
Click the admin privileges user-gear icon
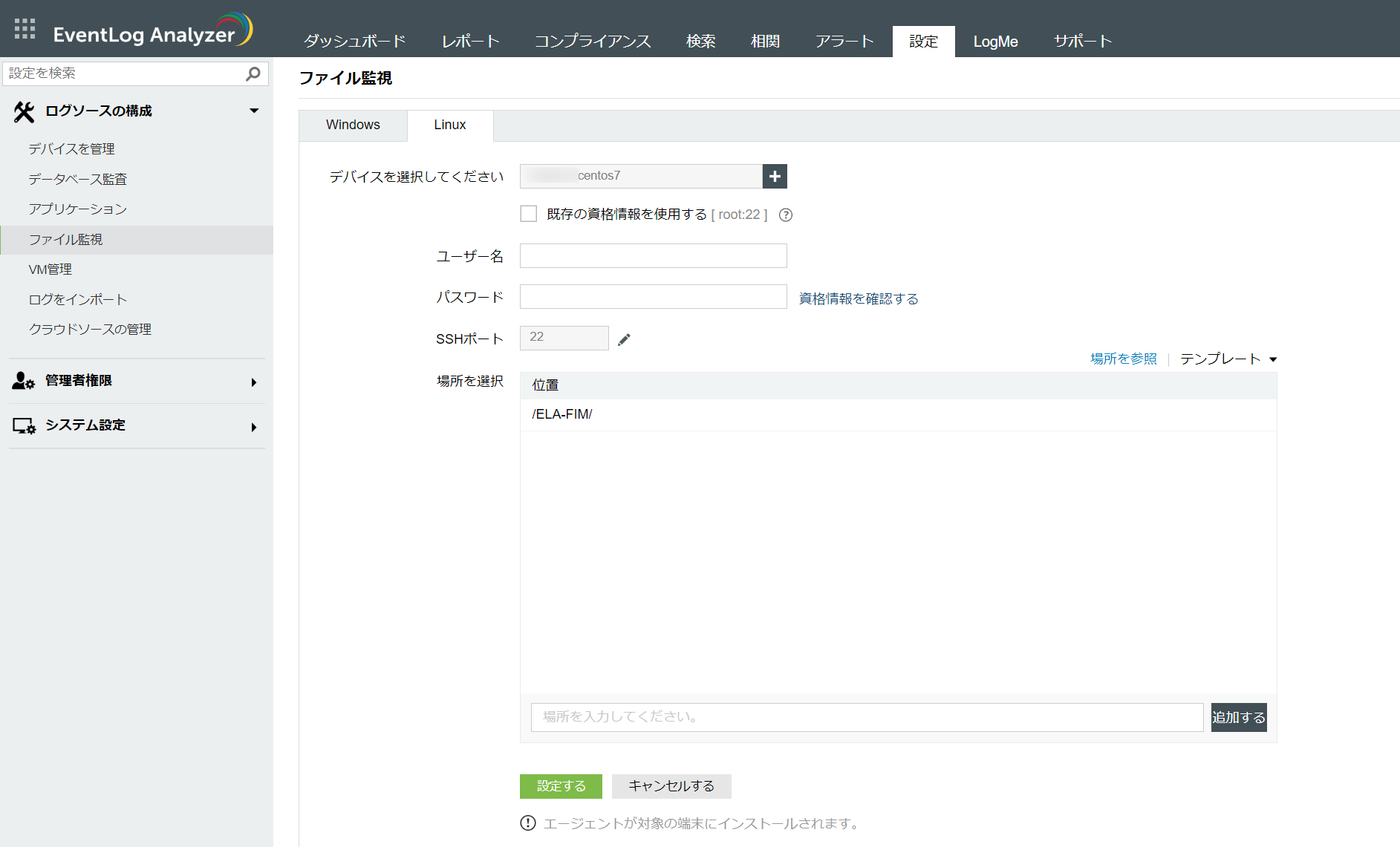point(23,381)
